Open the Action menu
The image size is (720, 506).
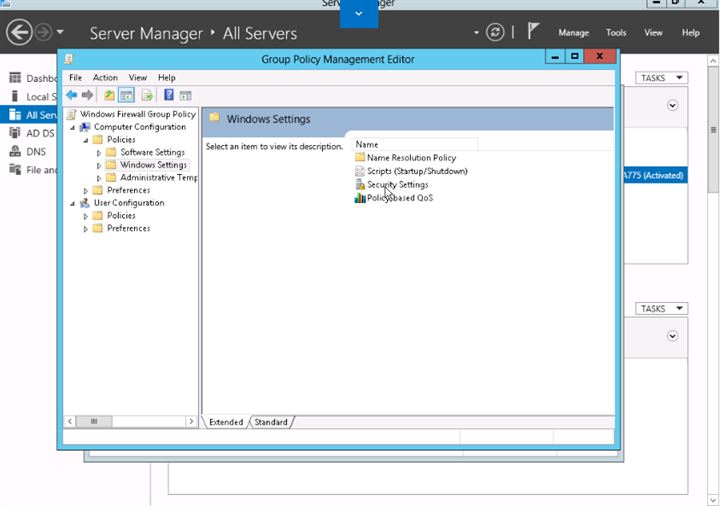pyautogui.click(x=105, y=78)
